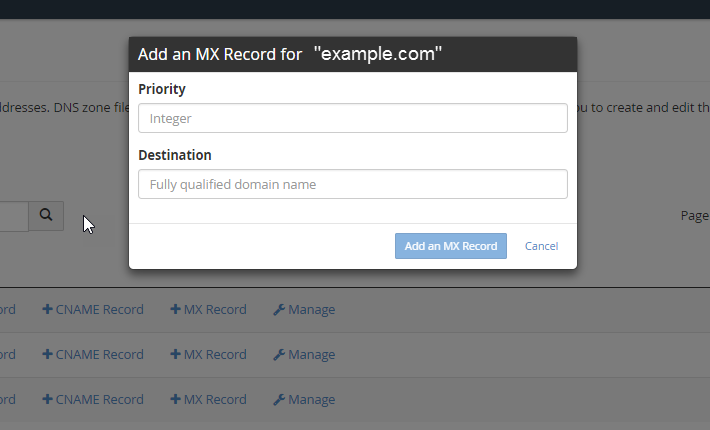Add MX Record in second visible row

(208, 355)
